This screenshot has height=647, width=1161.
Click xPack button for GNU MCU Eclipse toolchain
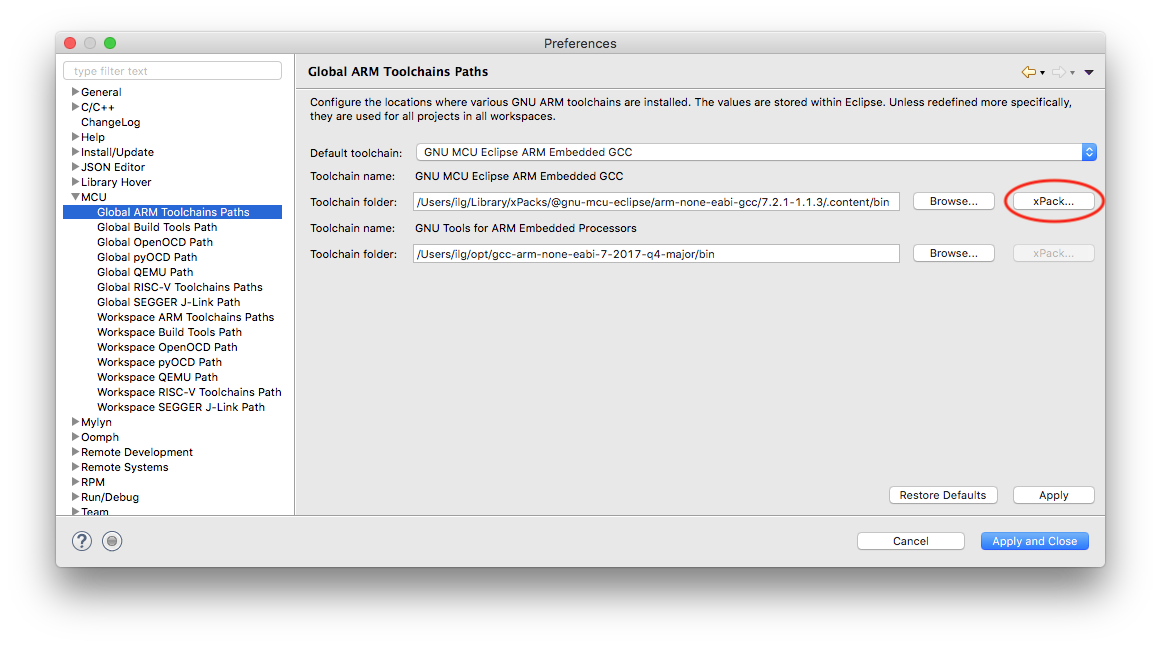(x=1054, y=201)
